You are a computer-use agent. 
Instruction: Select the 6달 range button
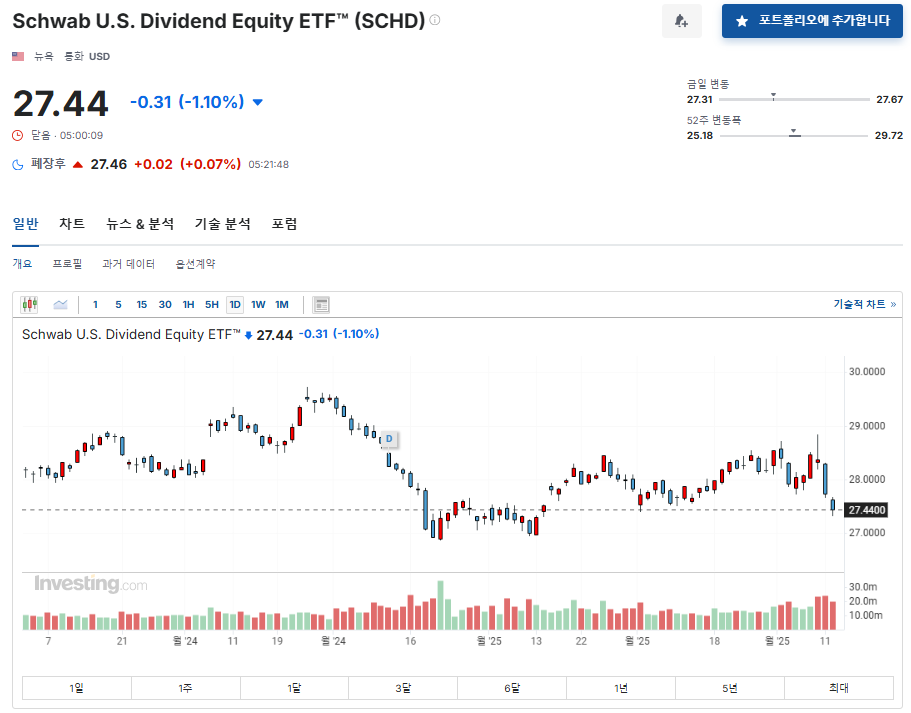tap(512, 688)
